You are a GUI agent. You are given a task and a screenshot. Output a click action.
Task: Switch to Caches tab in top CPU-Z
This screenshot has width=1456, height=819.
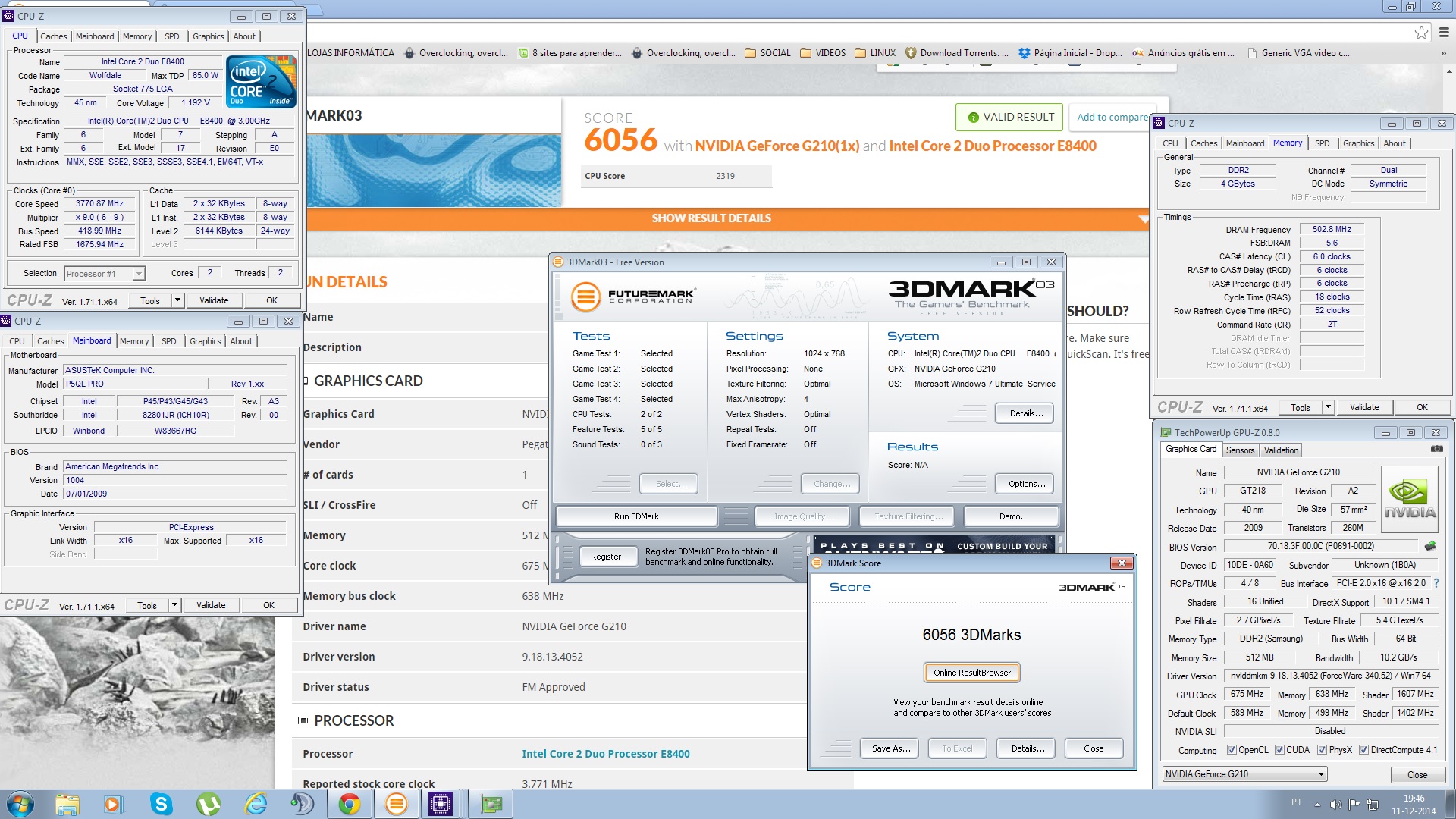(x=53, y=36)
